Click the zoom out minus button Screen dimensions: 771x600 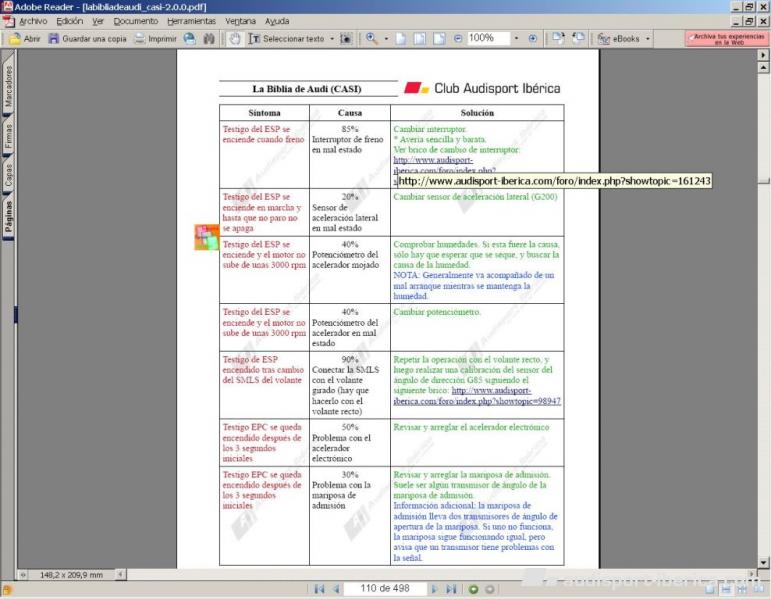[458, 38]
